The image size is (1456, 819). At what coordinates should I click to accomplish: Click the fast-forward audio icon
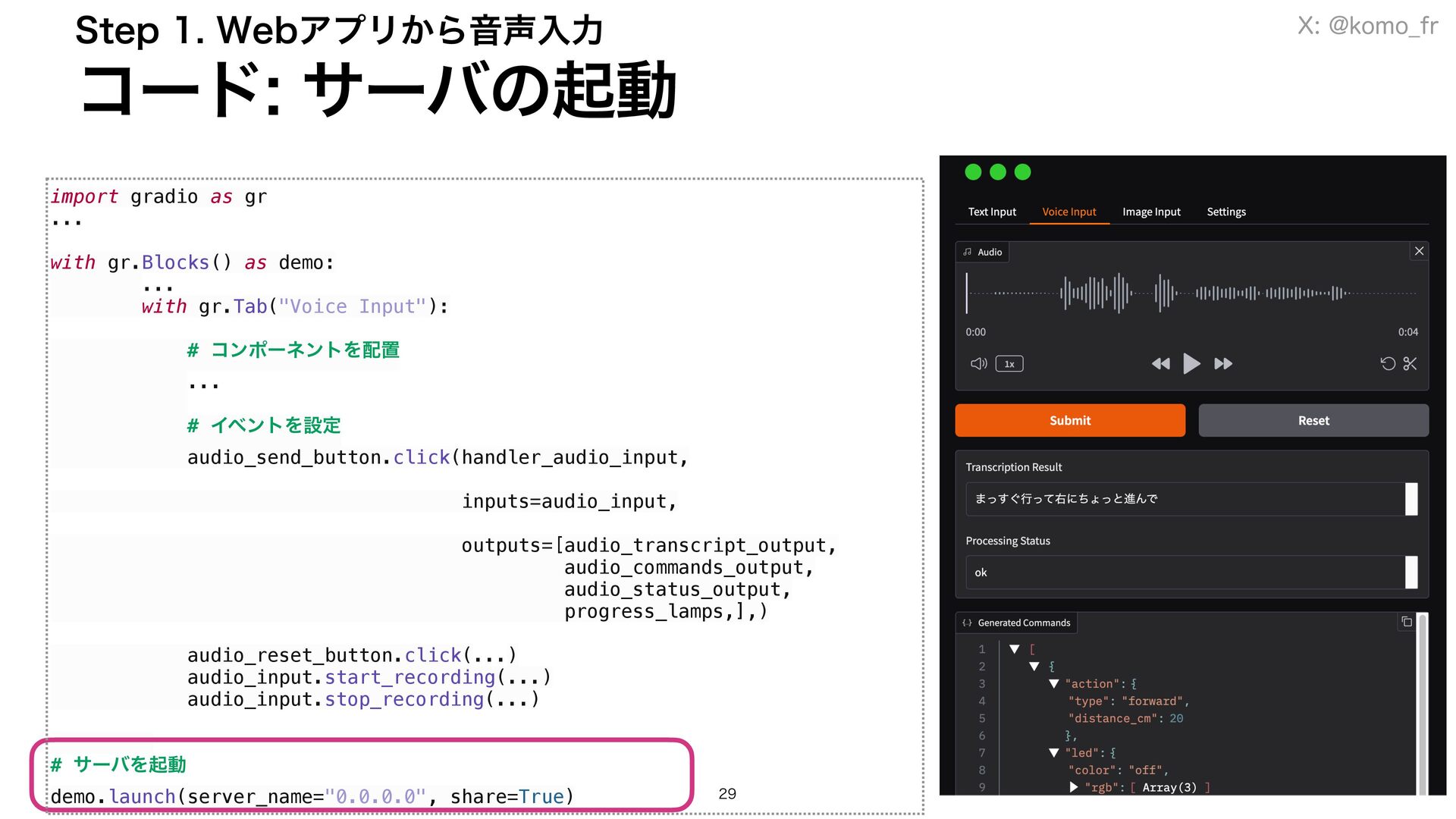pos(1223,364)
